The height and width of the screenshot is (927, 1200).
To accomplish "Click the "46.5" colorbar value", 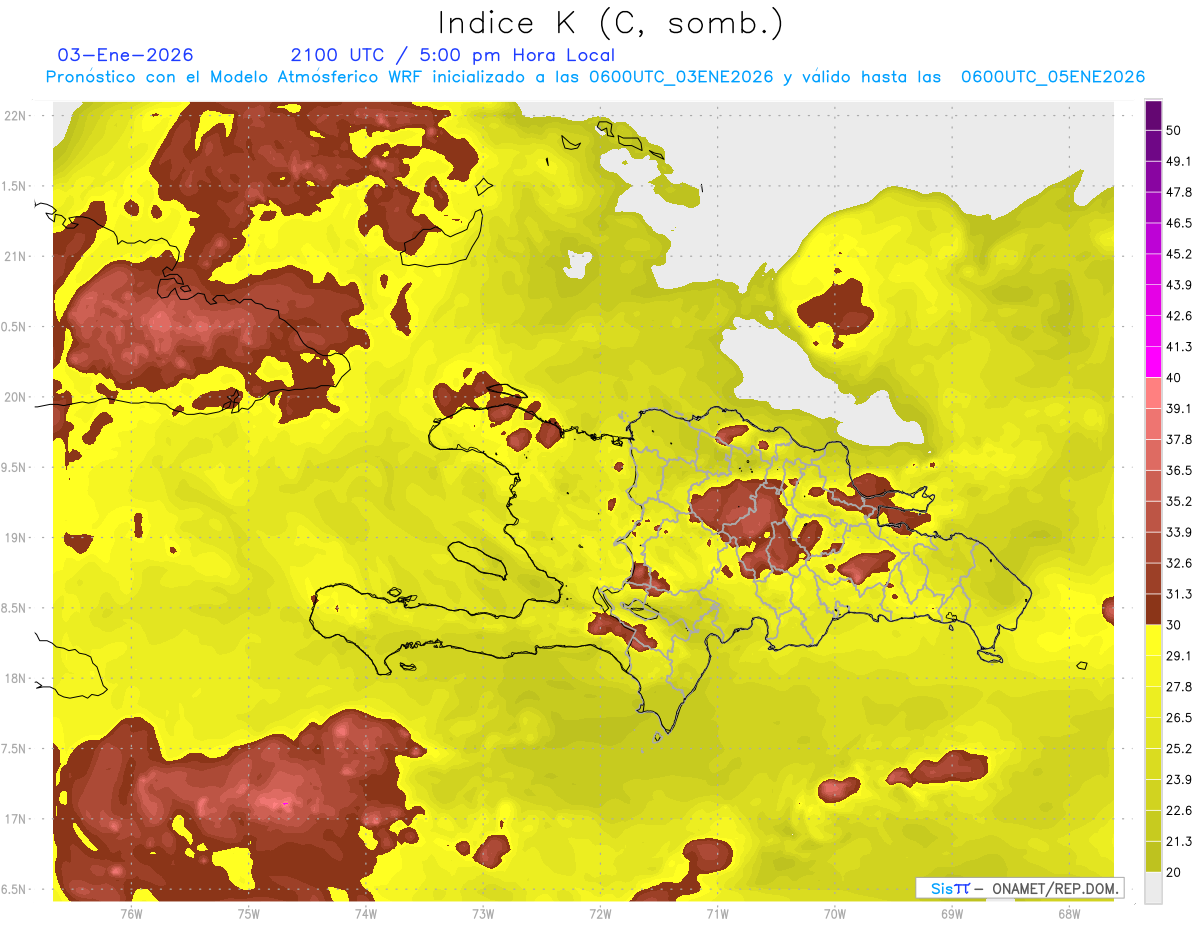I will [x=1180, y=224].
